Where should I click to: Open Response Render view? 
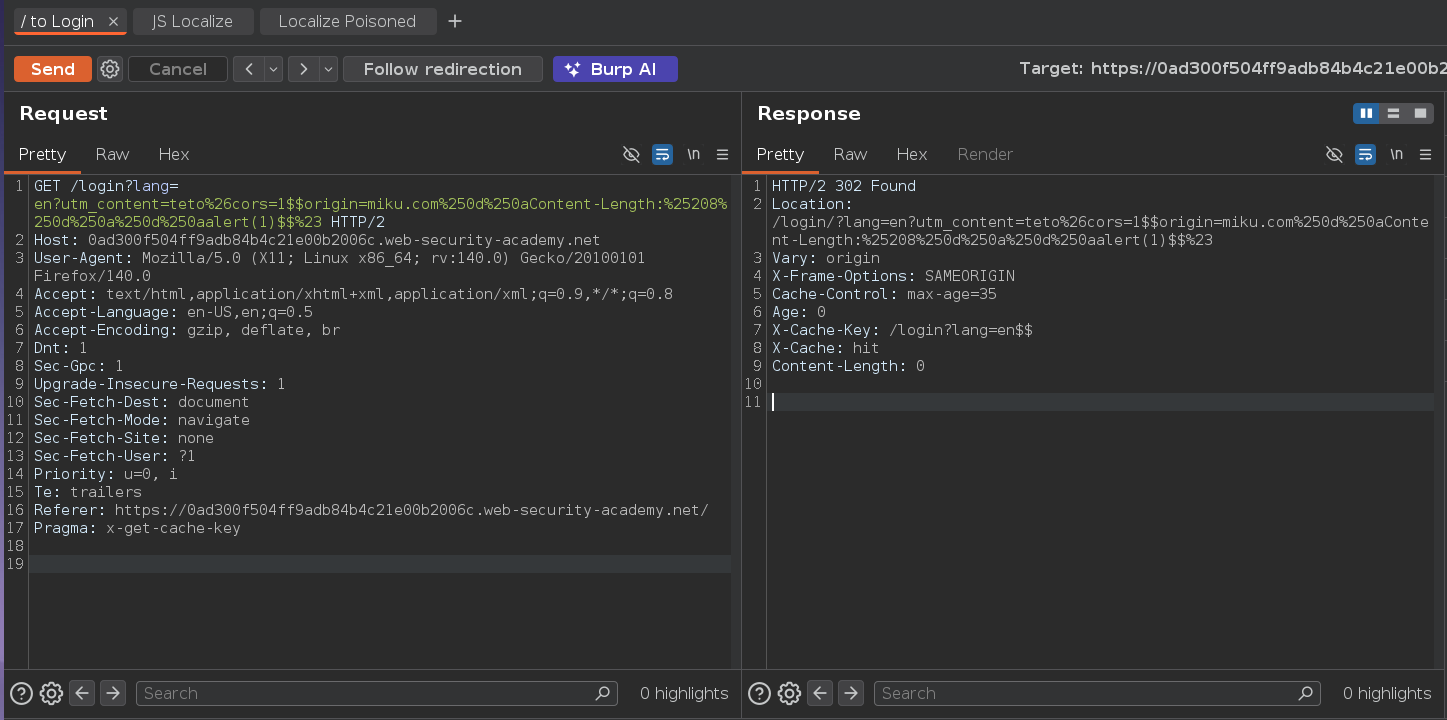click(x=985, y=154)
